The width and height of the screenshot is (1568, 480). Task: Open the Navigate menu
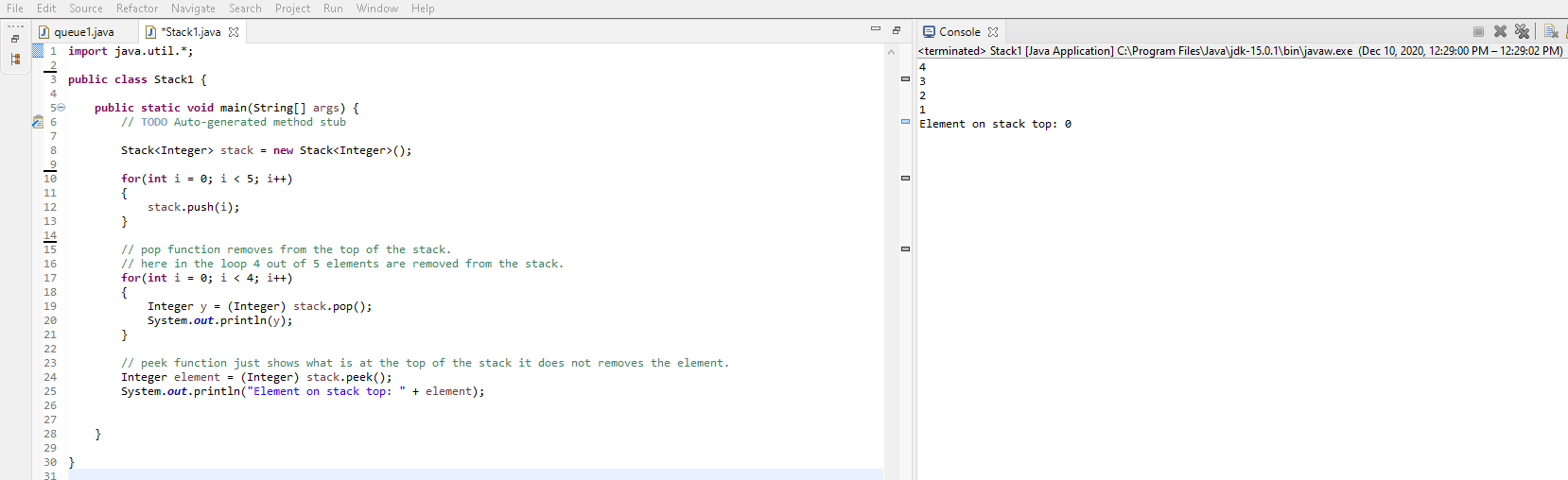[x=193, y=9]
